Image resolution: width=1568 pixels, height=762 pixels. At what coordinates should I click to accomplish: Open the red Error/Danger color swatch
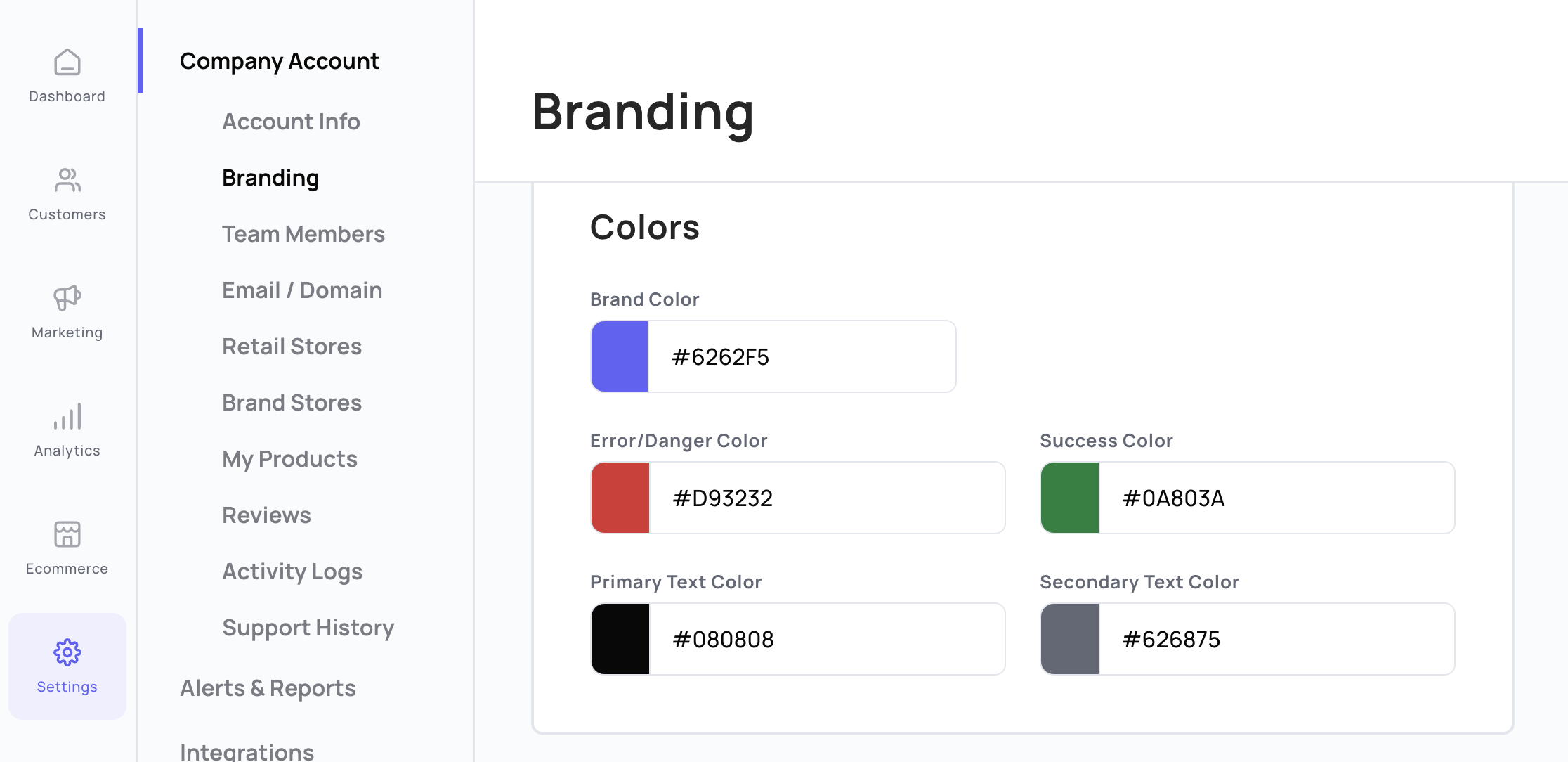(620, 498)
